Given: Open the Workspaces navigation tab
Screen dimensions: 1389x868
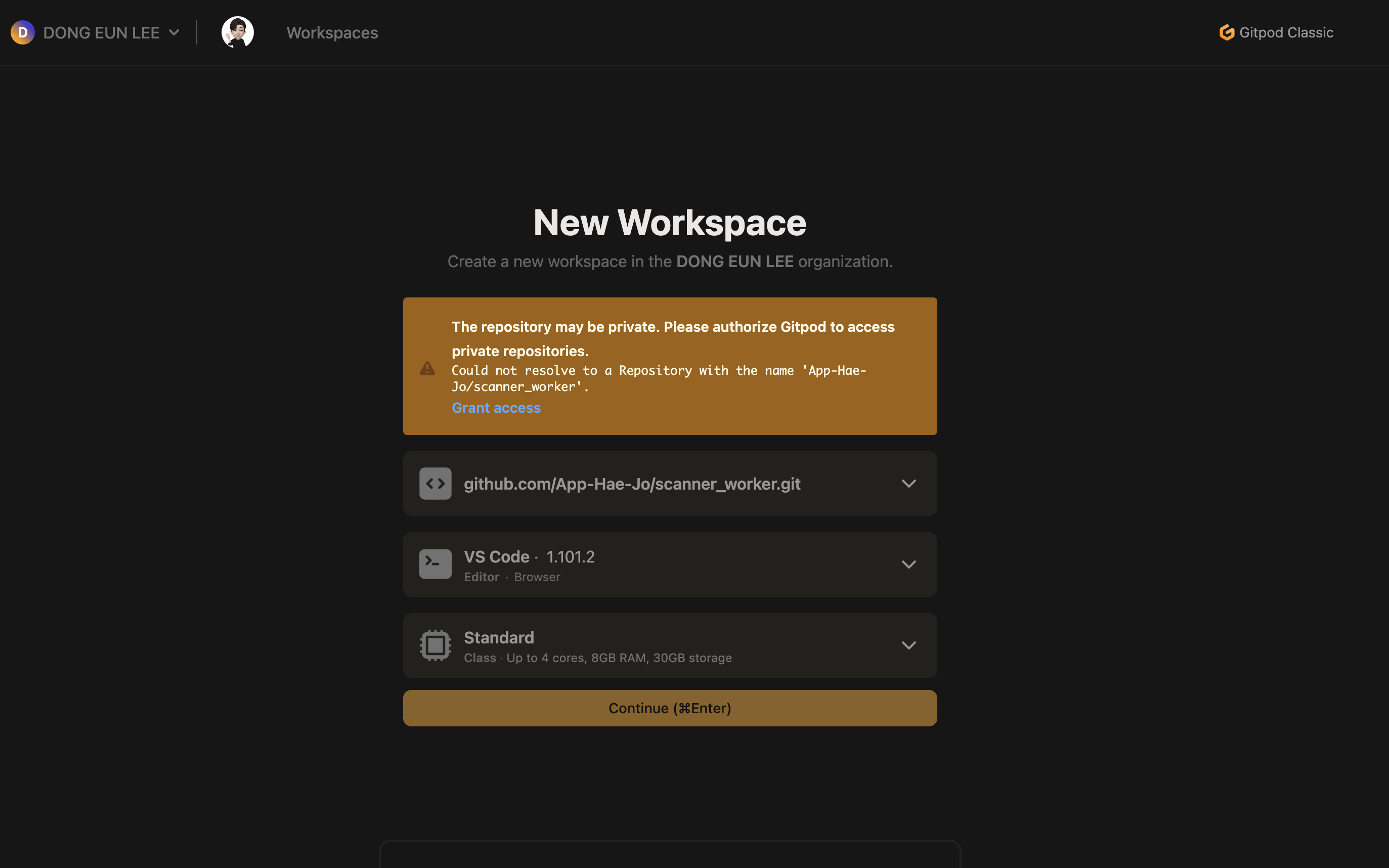Looking at the screenshot, I should pos(332,33).
